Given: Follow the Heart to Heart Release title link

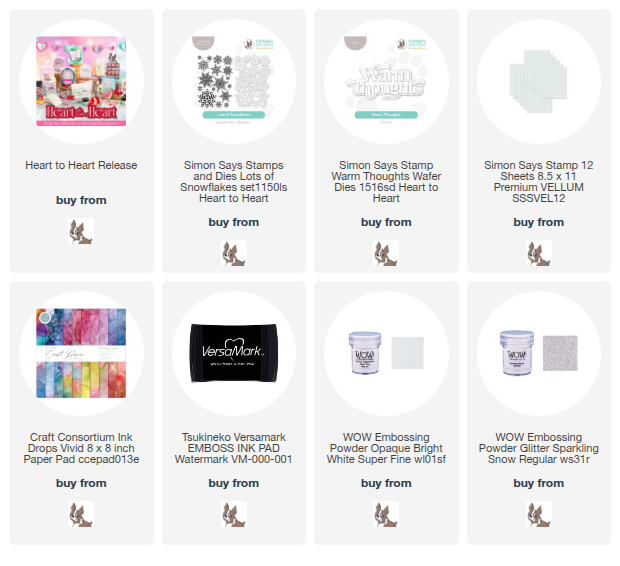Looking at the screenshot, I should click(81, 165).
